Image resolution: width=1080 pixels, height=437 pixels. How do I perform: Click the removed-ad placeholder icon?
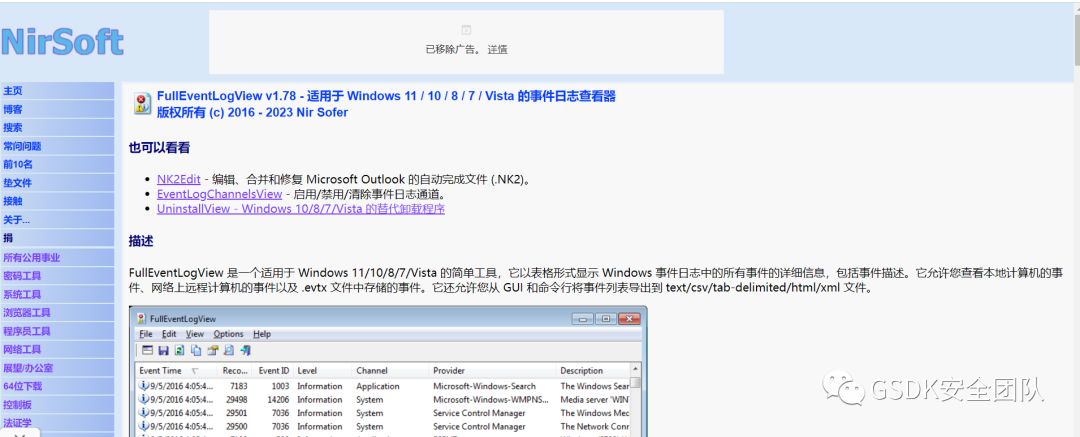click(466, 30)
